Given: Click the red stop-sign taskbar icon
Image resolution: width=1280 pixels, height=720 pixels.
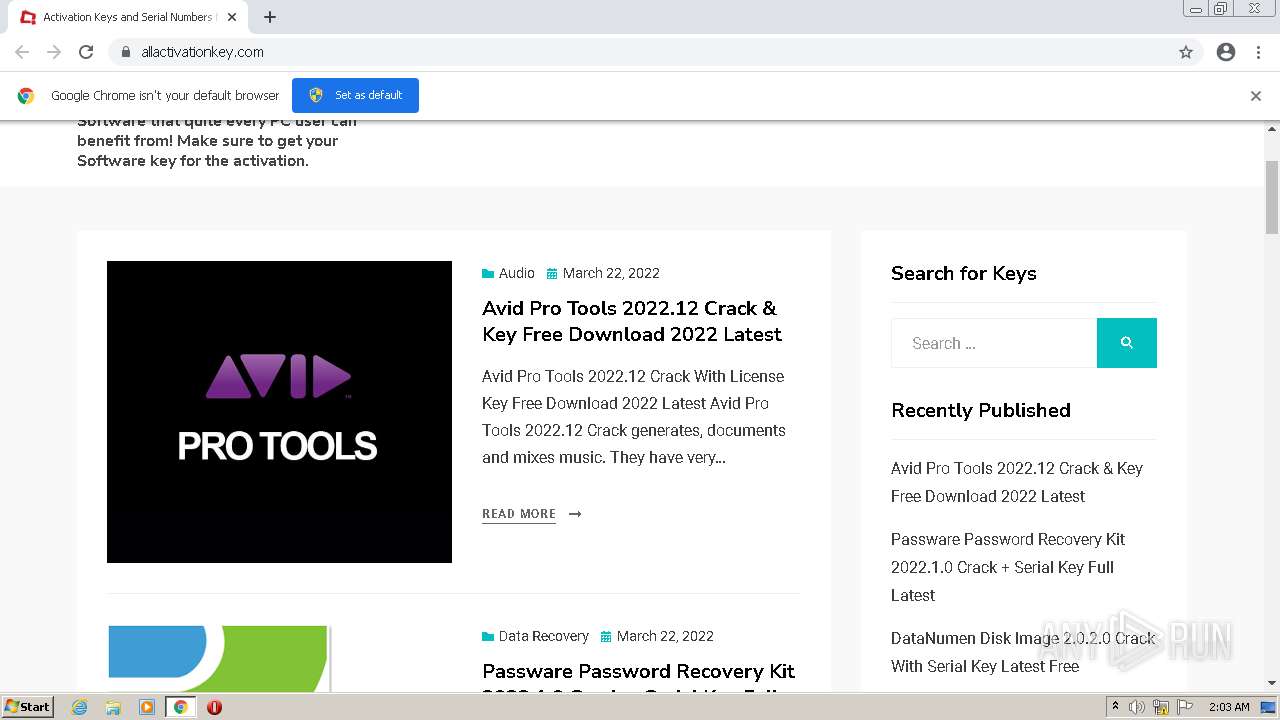Looking at the screenshot, I should coord(214,707).
